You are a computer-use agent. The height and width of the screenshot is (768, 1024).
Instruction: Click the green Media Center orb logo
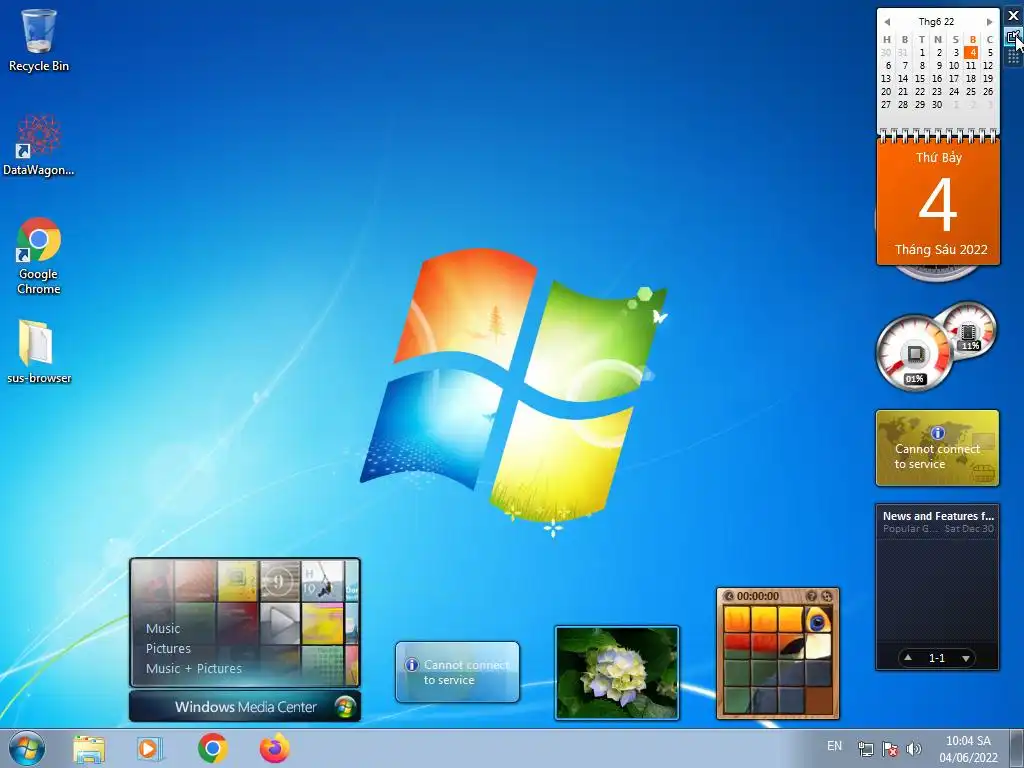coord(345,707)
